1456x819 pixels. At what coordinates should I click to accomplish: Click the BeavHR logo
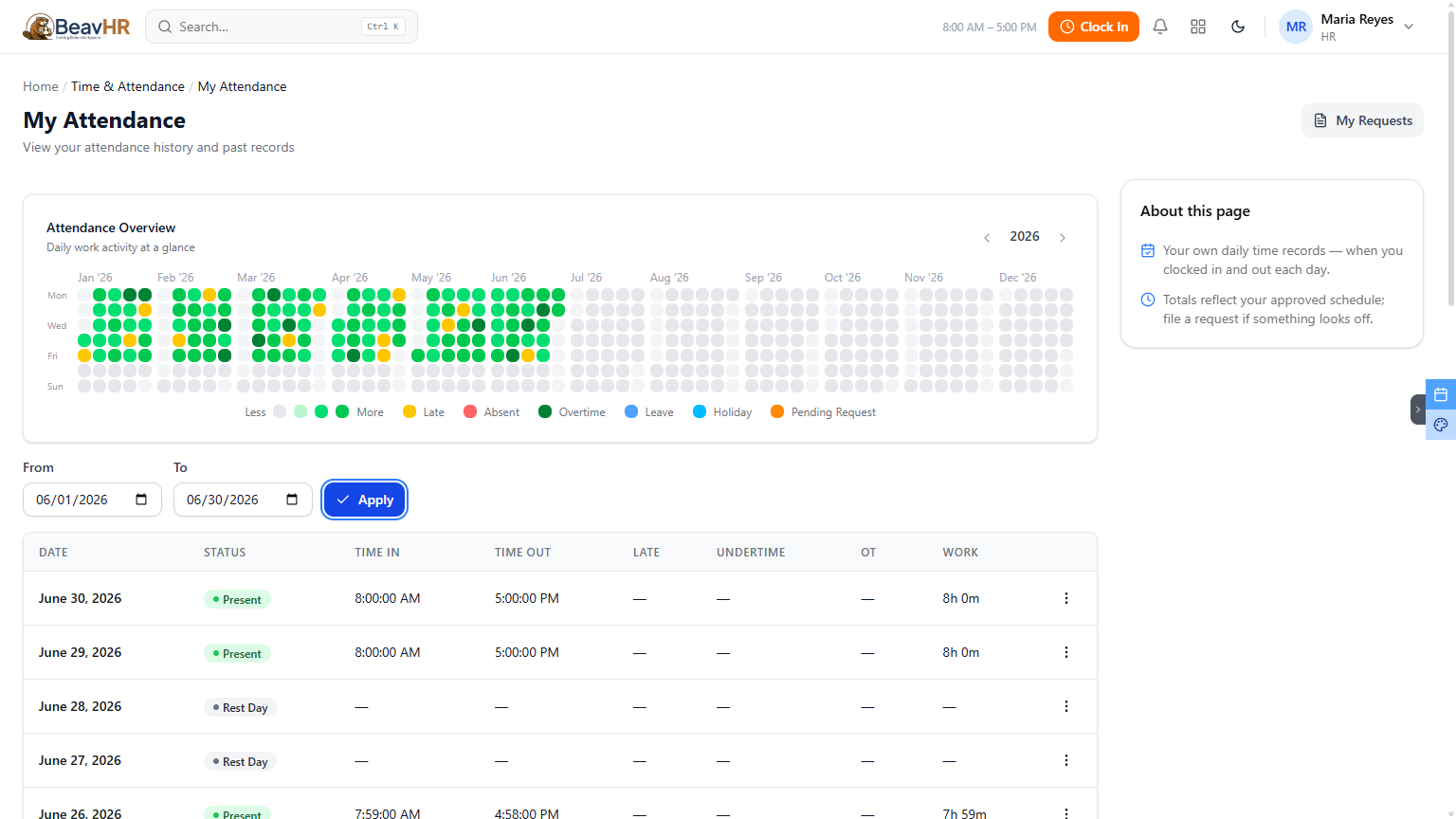[x=77, y=27]
